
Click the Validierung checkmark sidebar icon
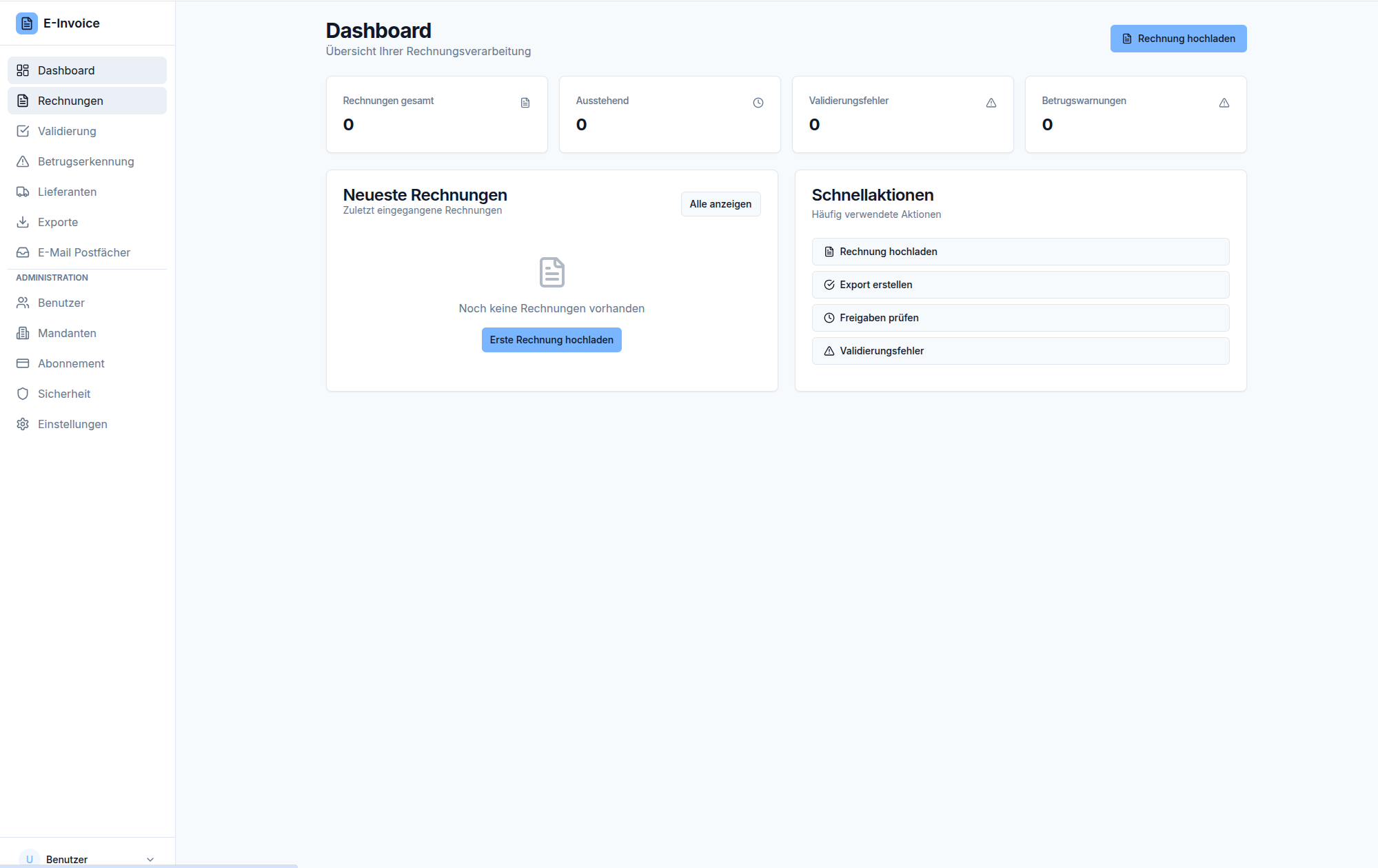click(23, 131)
